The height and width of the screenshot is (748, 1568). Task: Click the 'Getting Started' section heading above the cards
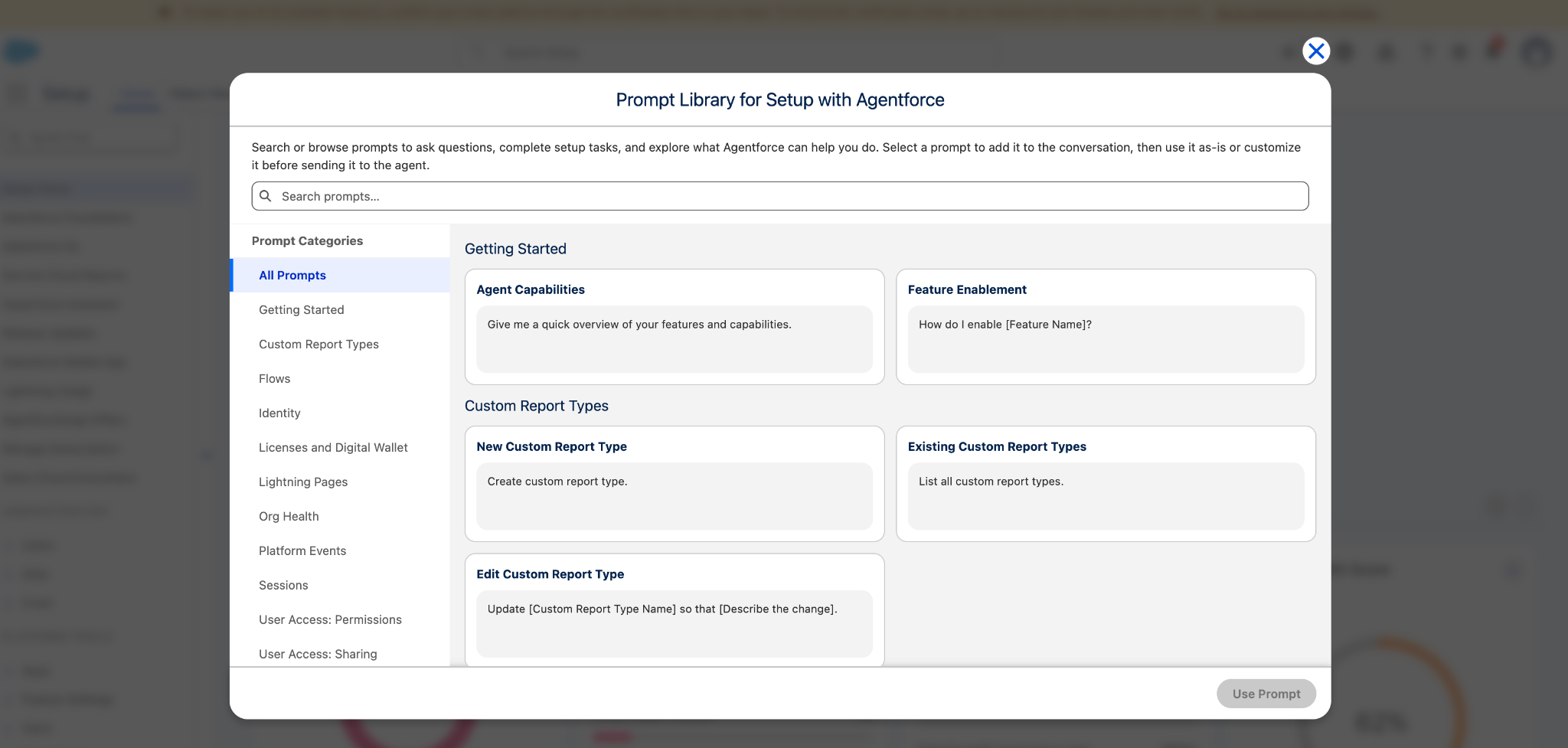pos(515,249)
